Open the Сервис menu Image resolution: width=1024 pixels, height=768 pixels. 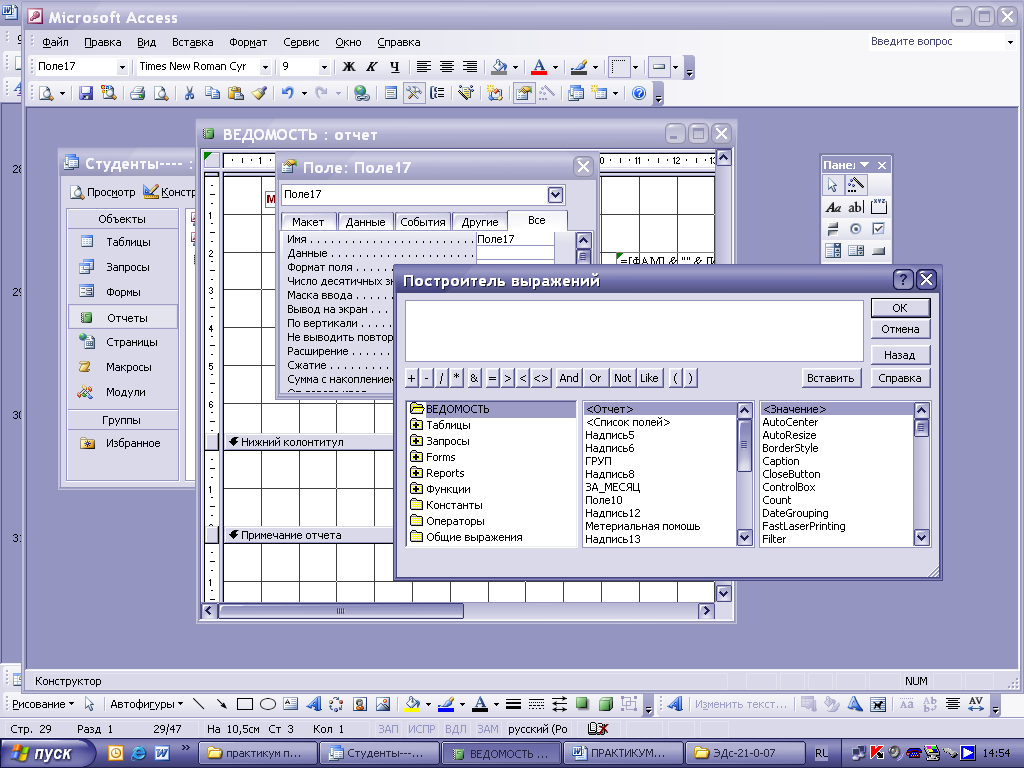pos(301,42)
